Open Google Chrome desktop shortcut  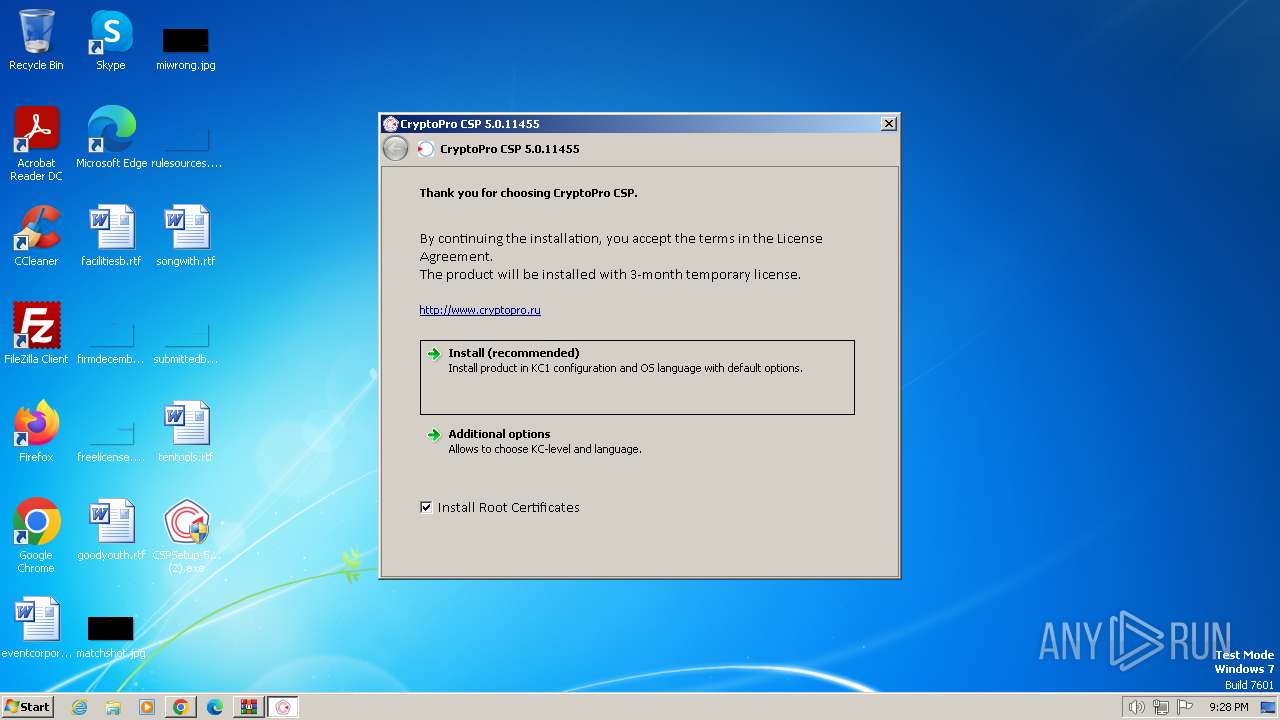tap(36, 536)
